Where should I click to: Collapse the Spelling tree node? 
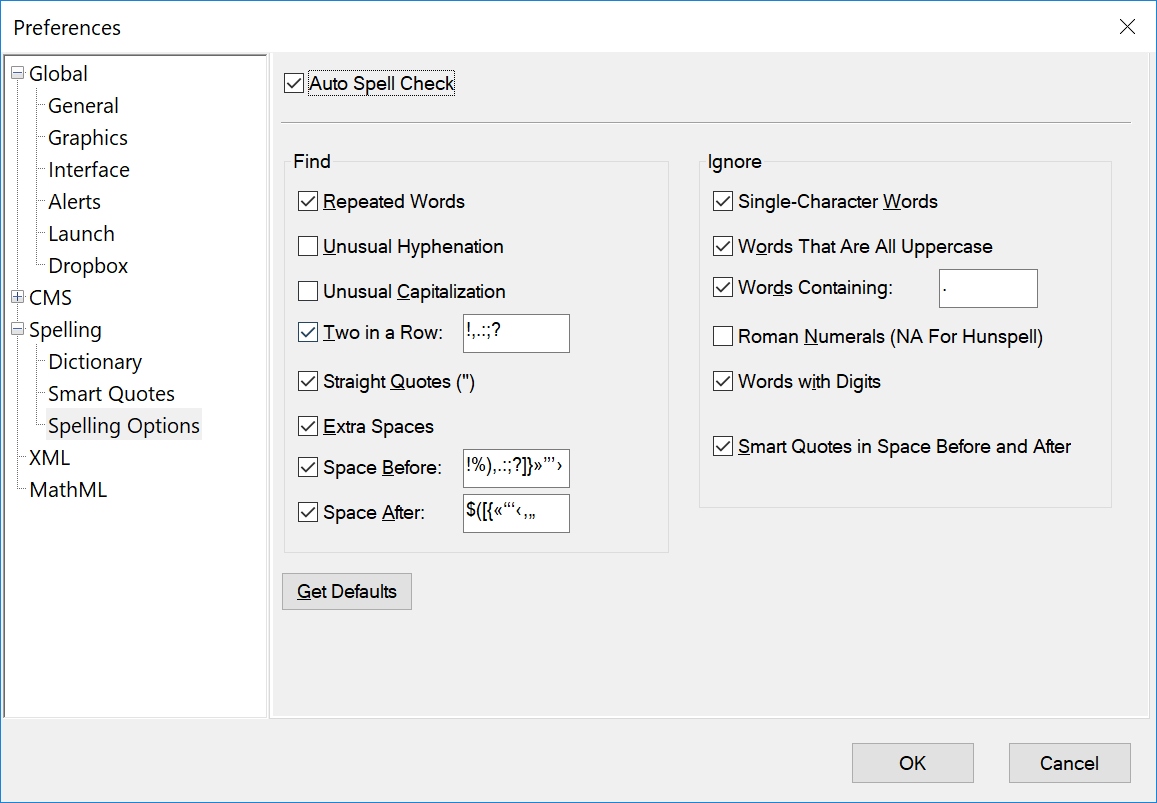coord(17,329)
